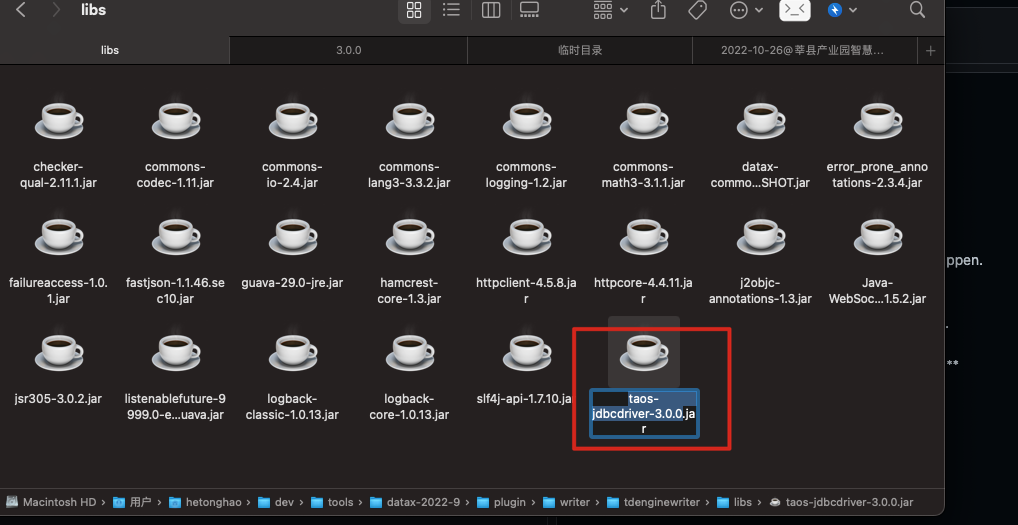Select listenablefuture-9999.0 jar icon
Image resolution: width=1018 pixels, height=525 pixels.
[175, 352]
